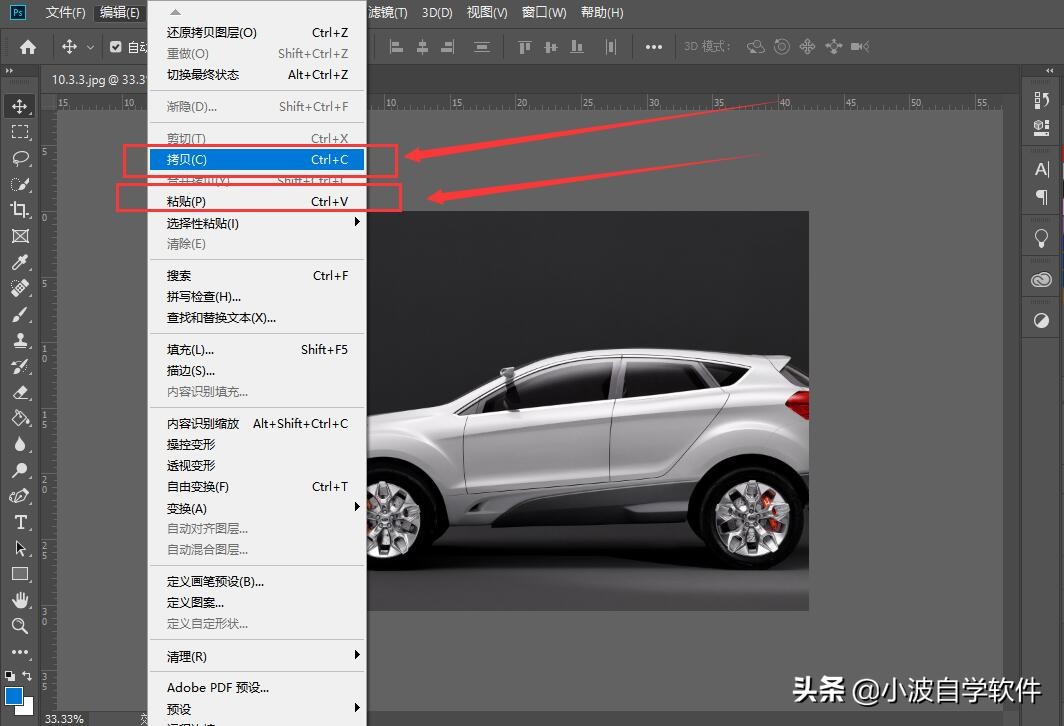
Task: Toggle the auto-select checkbox in options bar
Action: pyautogui.click(x=115, y=47)
